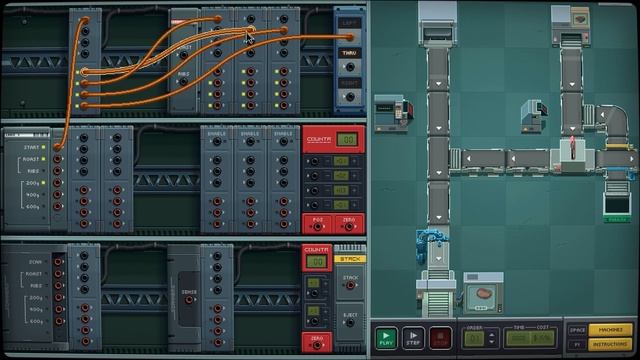This screenshot has width=640, height=360.
Task: Click the POS jack on the red counter
Action: [318, 227]
